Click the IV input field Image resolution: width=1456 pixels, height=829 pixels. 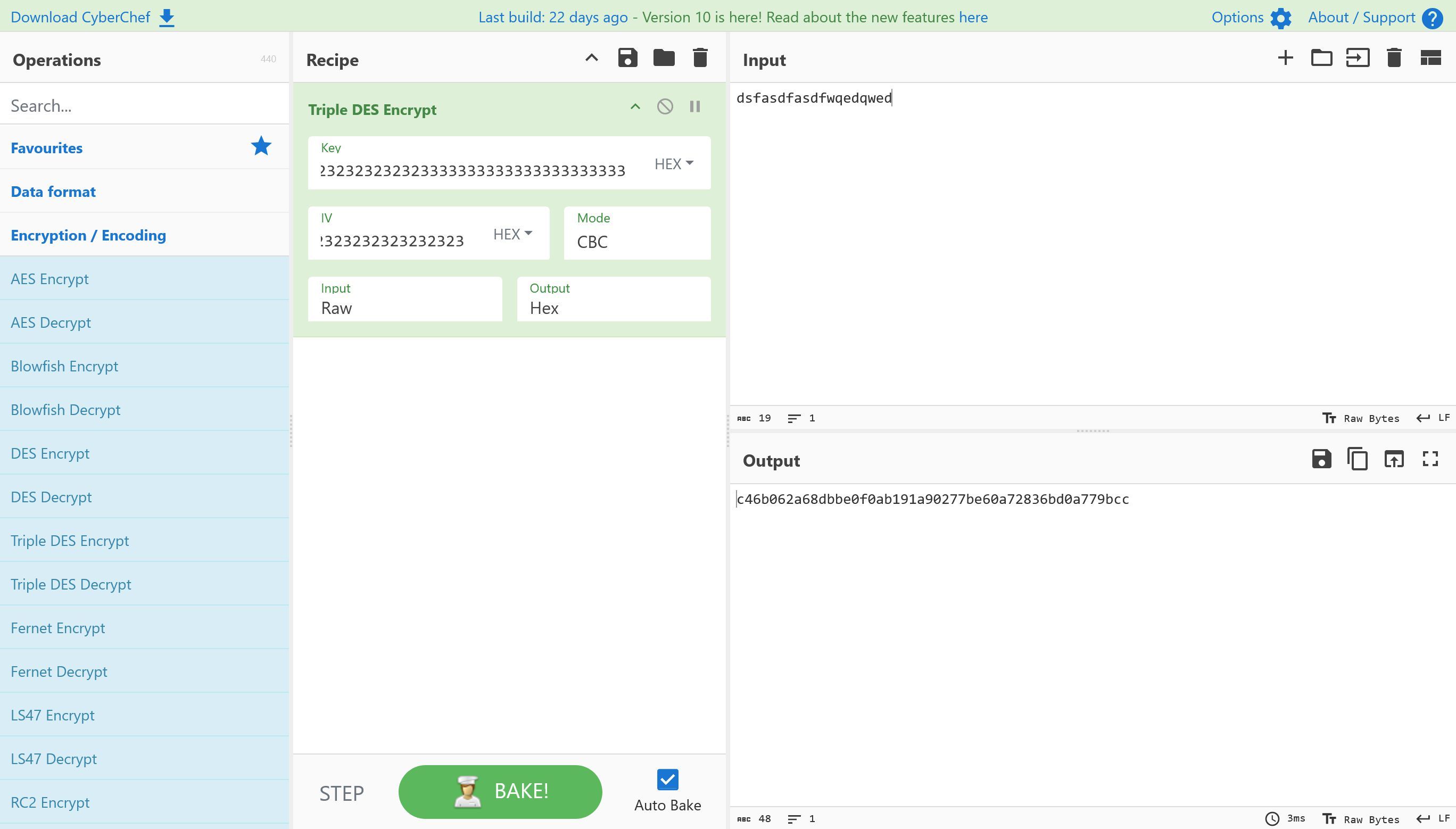(x=393, y=241)
